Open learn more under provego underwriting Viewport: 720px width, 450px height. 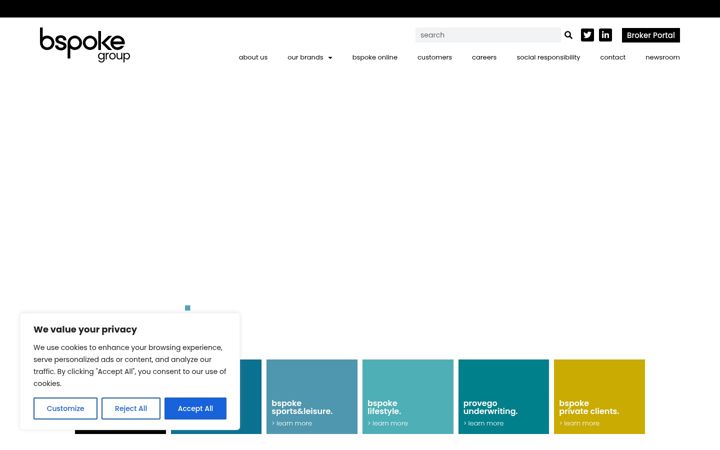point(484,423)
